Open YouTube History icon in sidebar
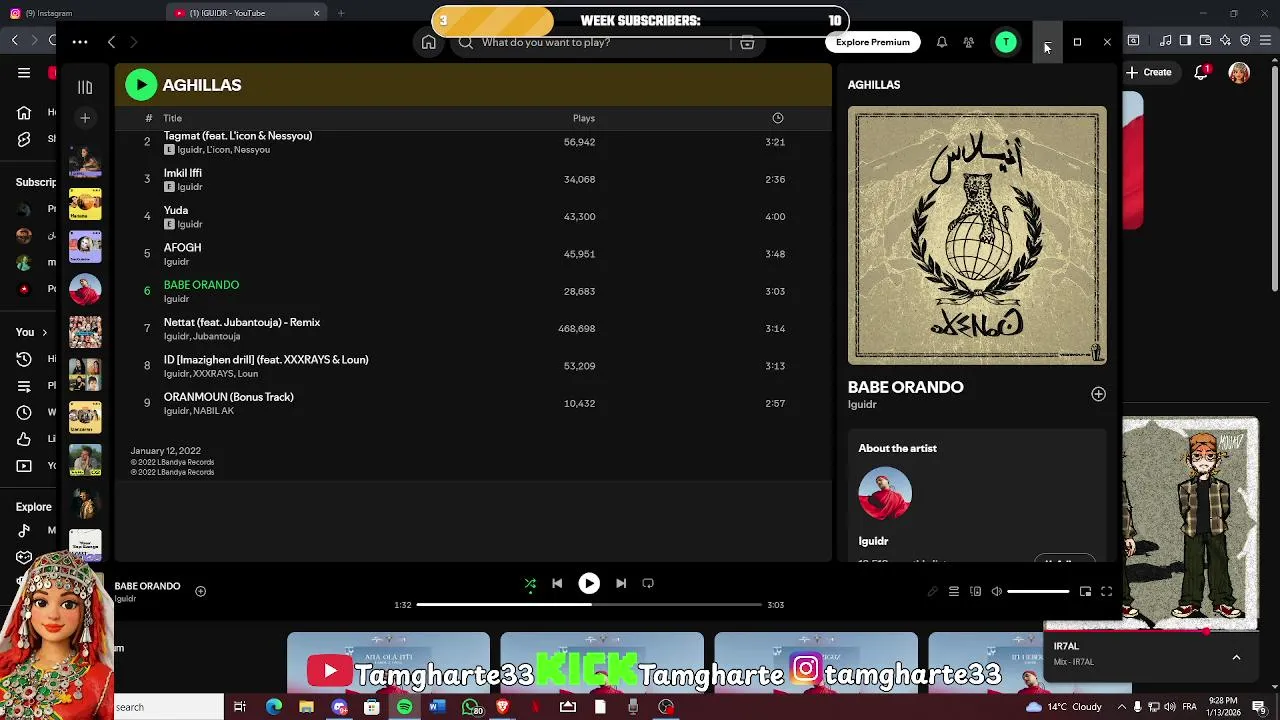Viewport: 1280px width, 720px height. click(24, 359)
